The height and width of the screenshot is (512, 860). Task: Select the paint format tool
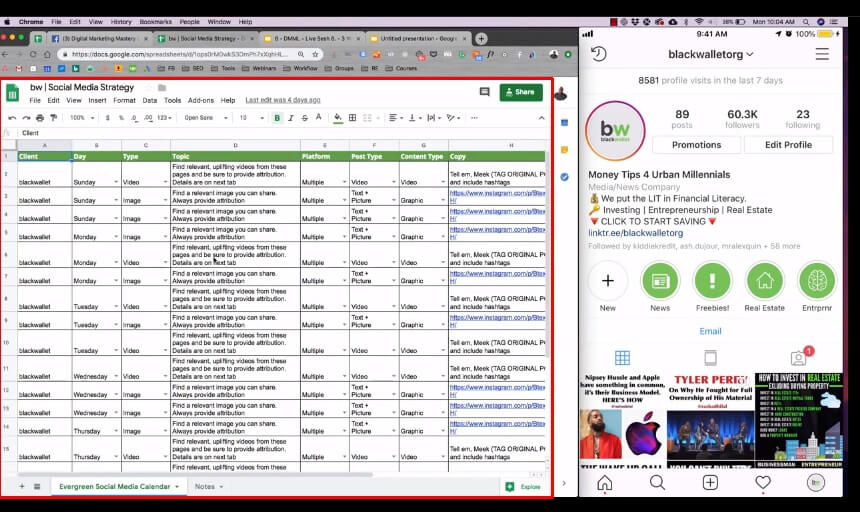53,118
